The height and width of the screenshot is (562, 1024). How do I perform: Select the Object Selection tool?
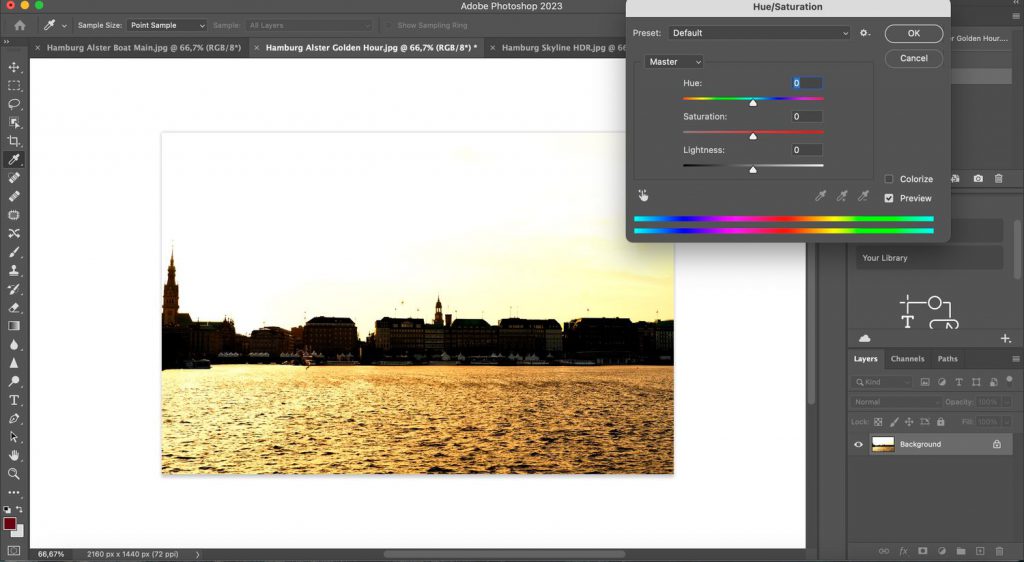14,123
